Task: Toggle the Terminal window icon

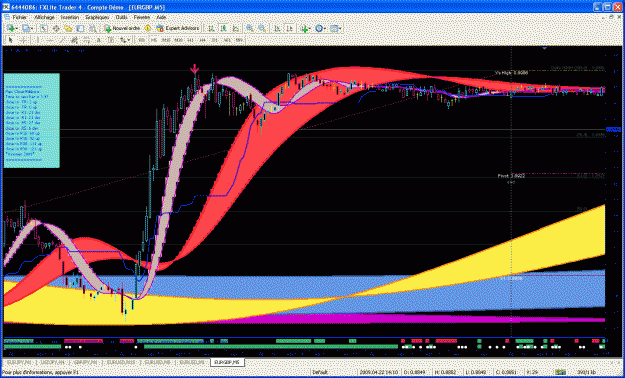Action: (80, 28)
